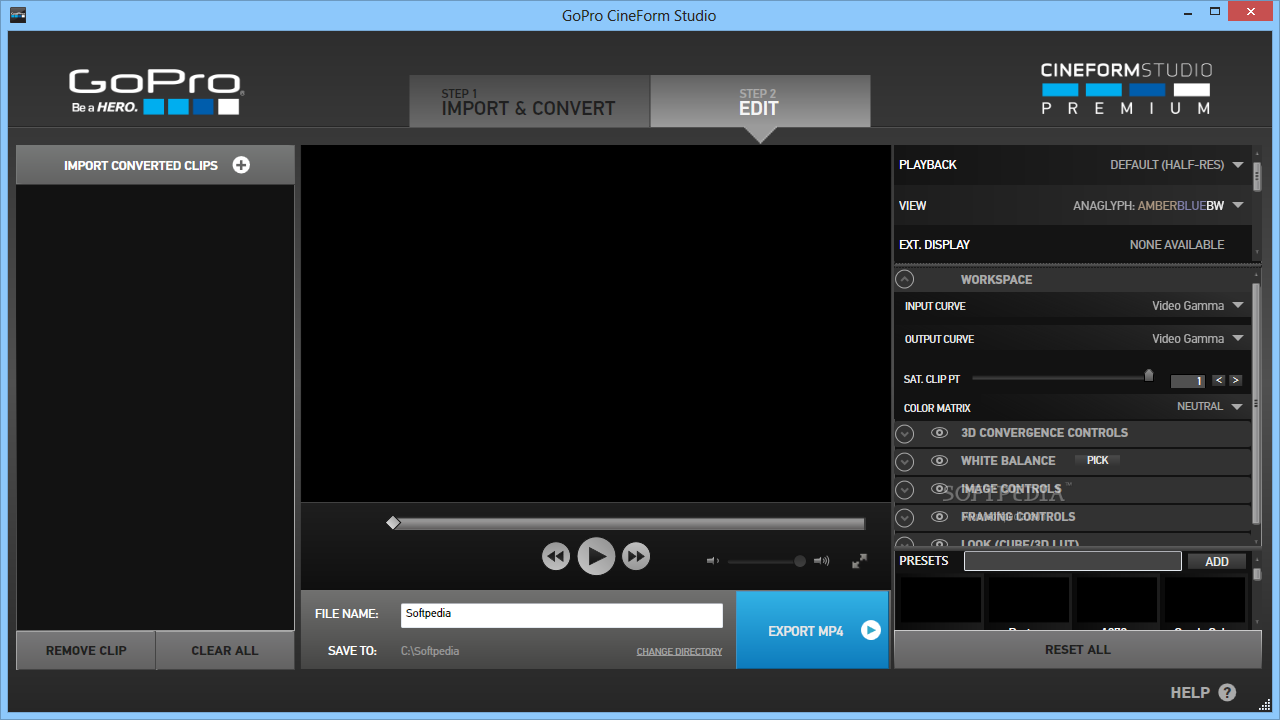Click the GoPro logo
This screenshot has width=1280, height=720.
click(155, 91)
